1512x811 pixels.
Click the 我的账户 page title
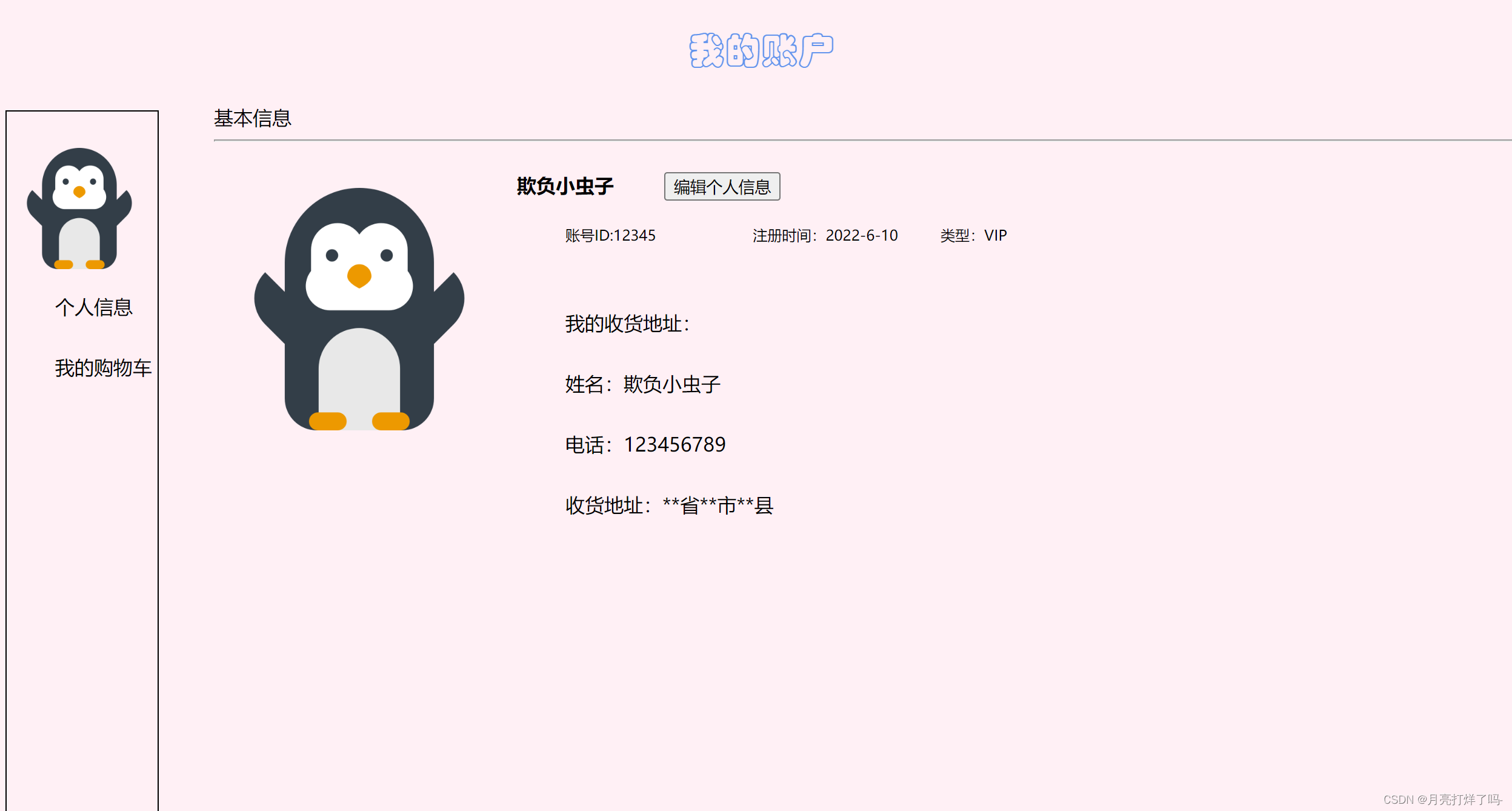click(761, 50)
